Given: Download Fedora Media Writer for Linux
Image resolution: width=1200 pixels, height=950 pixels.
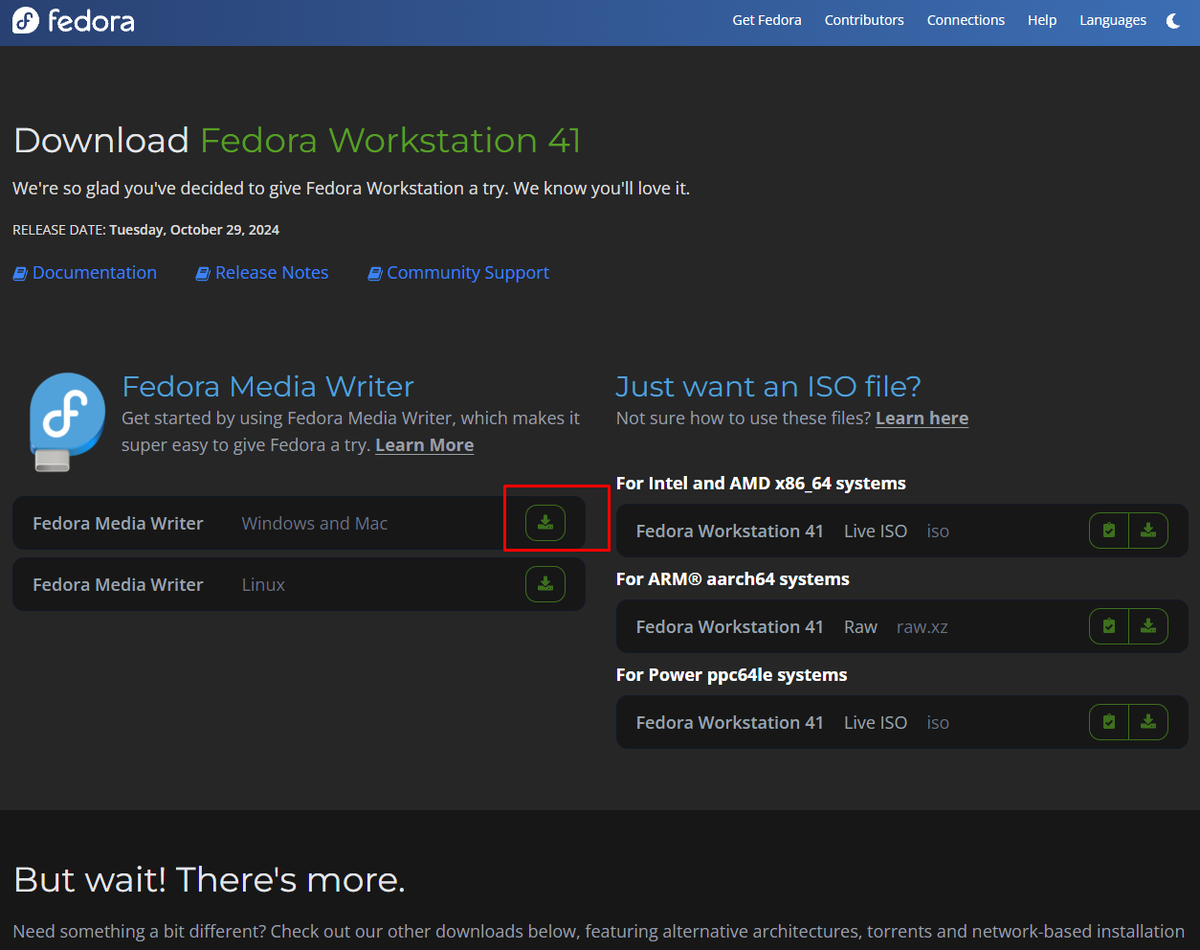Looking at the screenshot, I should 545,584.
